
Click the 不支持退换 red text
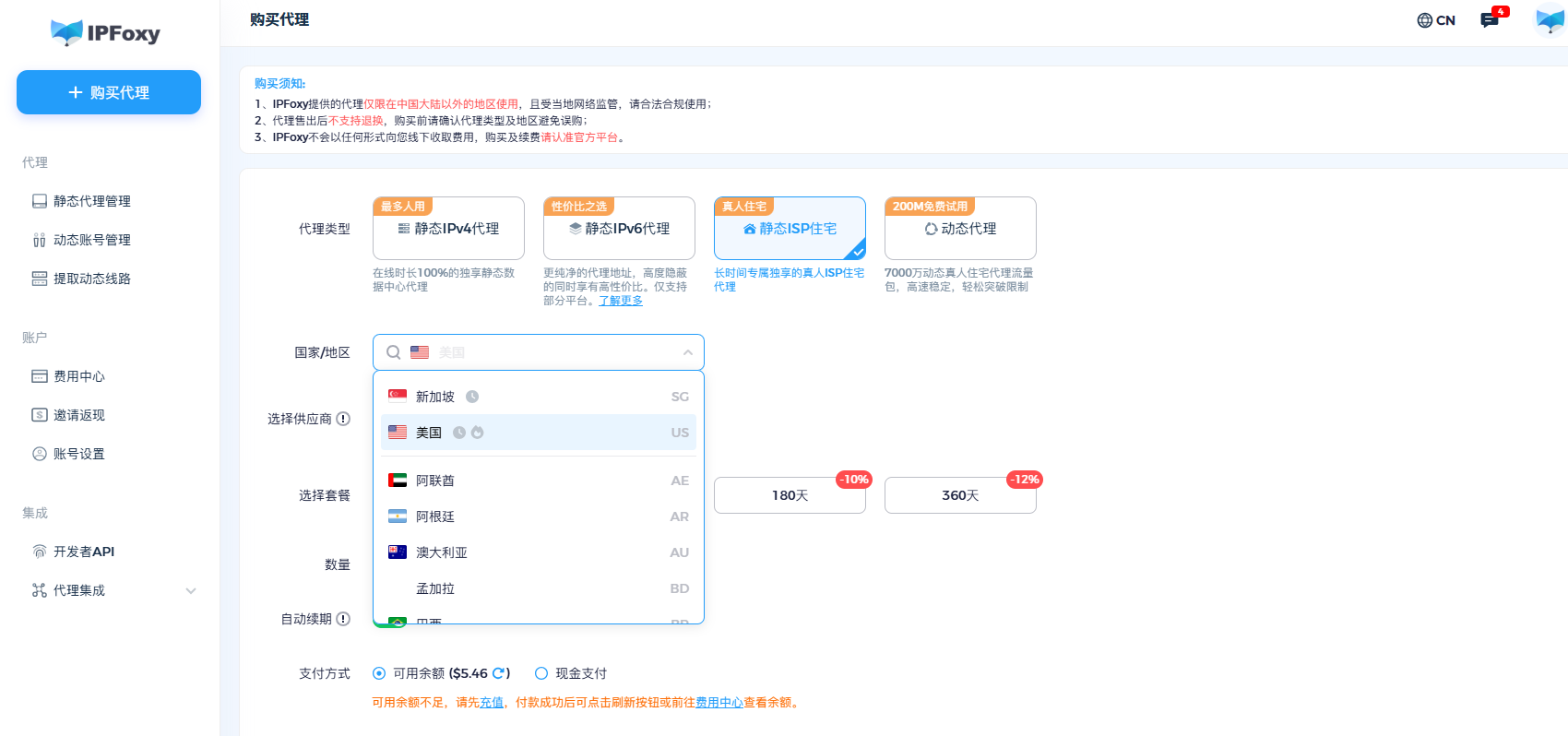(356, 121)
